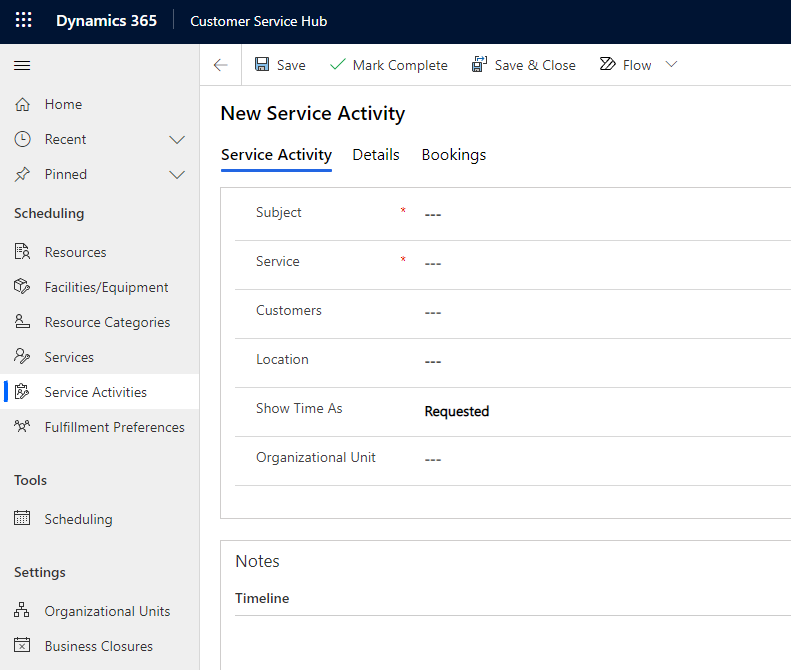Open Organizational Units under Settings
Viewport: 791px width, 670px height.
click(100, 611)
